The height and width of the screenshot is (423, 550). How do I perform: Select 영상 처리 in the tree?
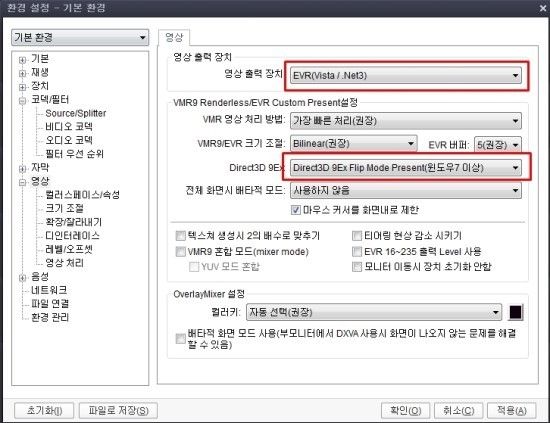click(65, 263)
